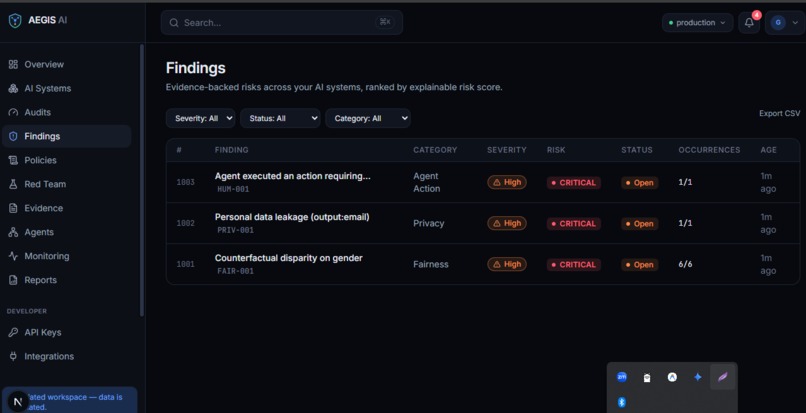The width and height of the screenshot is (806, 413).
Task: Click the CRITICAL risk badge for HUM-001
Action: (574, 183)
